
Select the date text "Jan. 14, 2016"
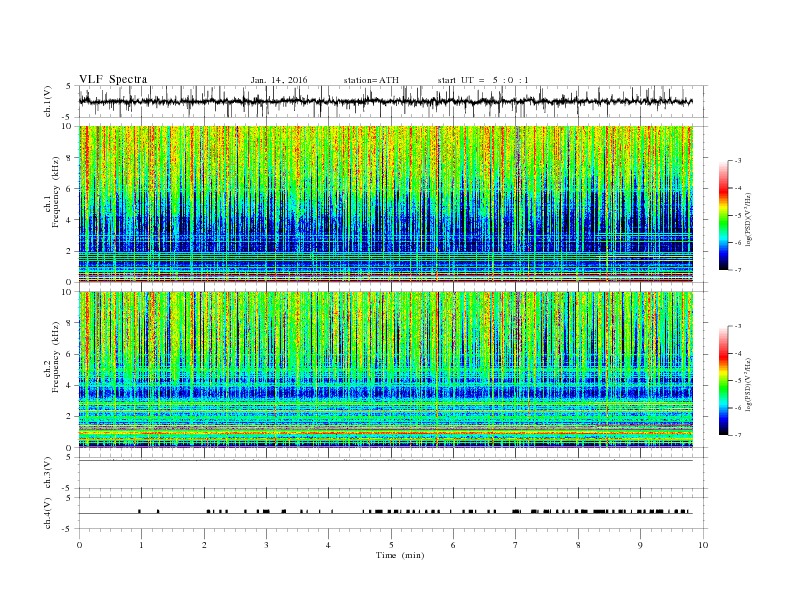[279, 80]
